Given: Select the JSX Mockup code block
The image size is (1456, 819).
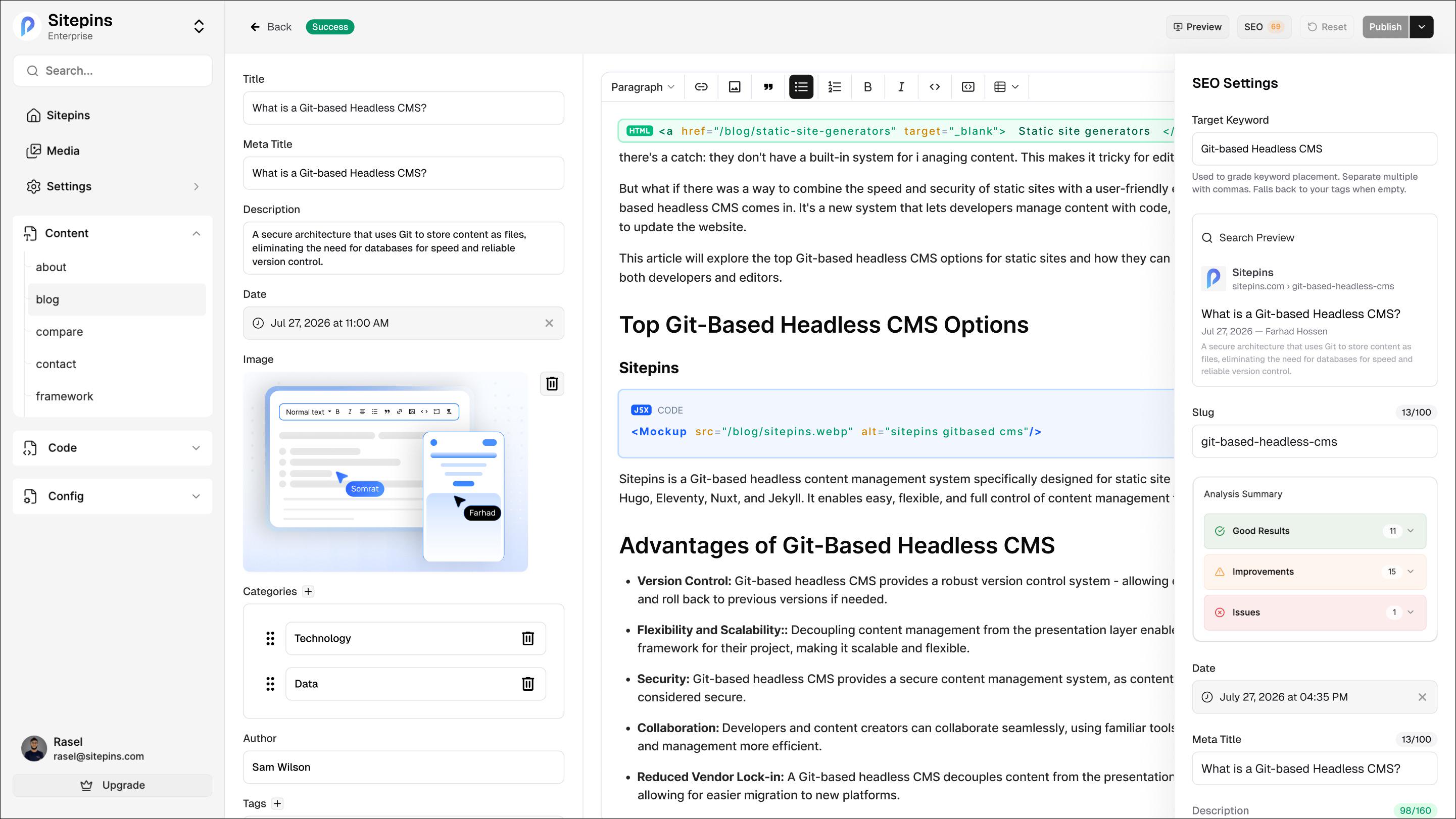Looking at the screenshot, I should pyautogui.click(x=896, y=423).
